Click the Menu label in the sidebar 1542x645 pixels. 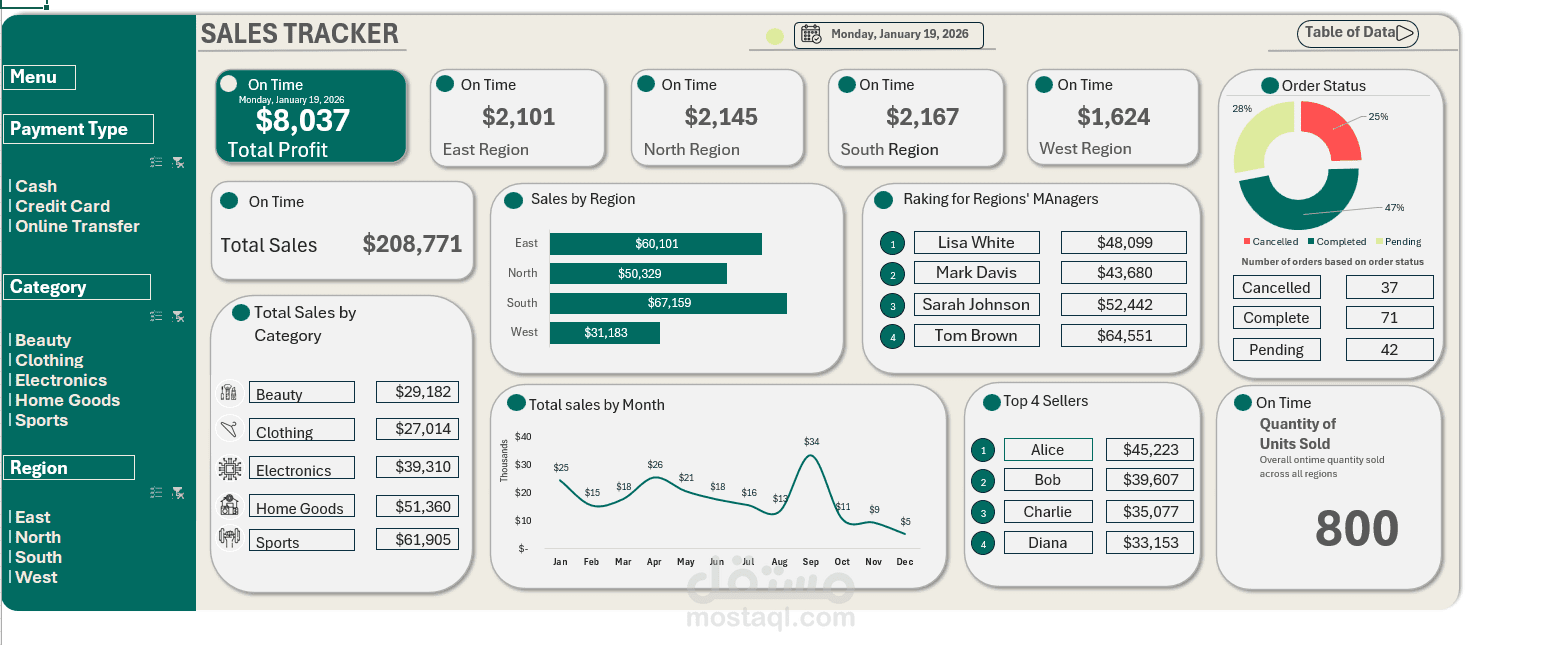[x=40, y=77]
